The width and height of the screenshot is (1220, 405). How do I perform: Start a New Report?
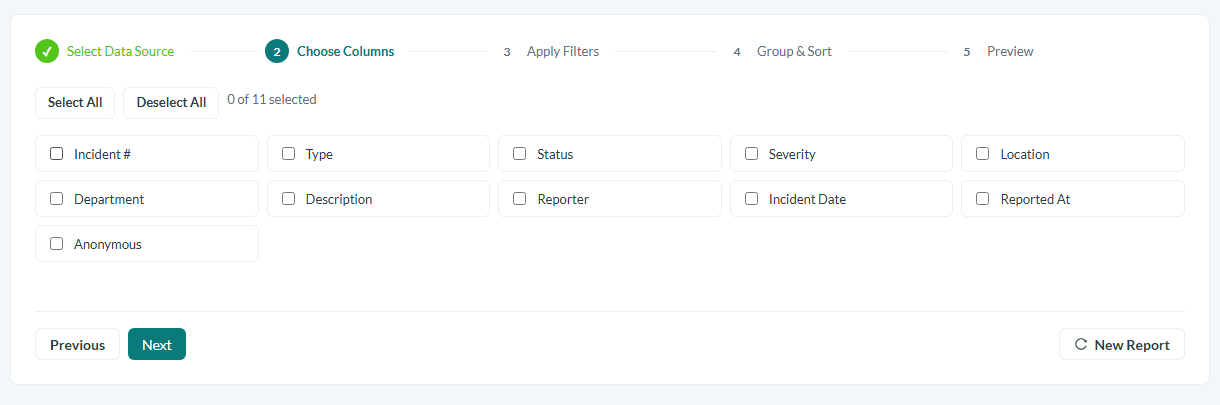[x=1122, y=344]
